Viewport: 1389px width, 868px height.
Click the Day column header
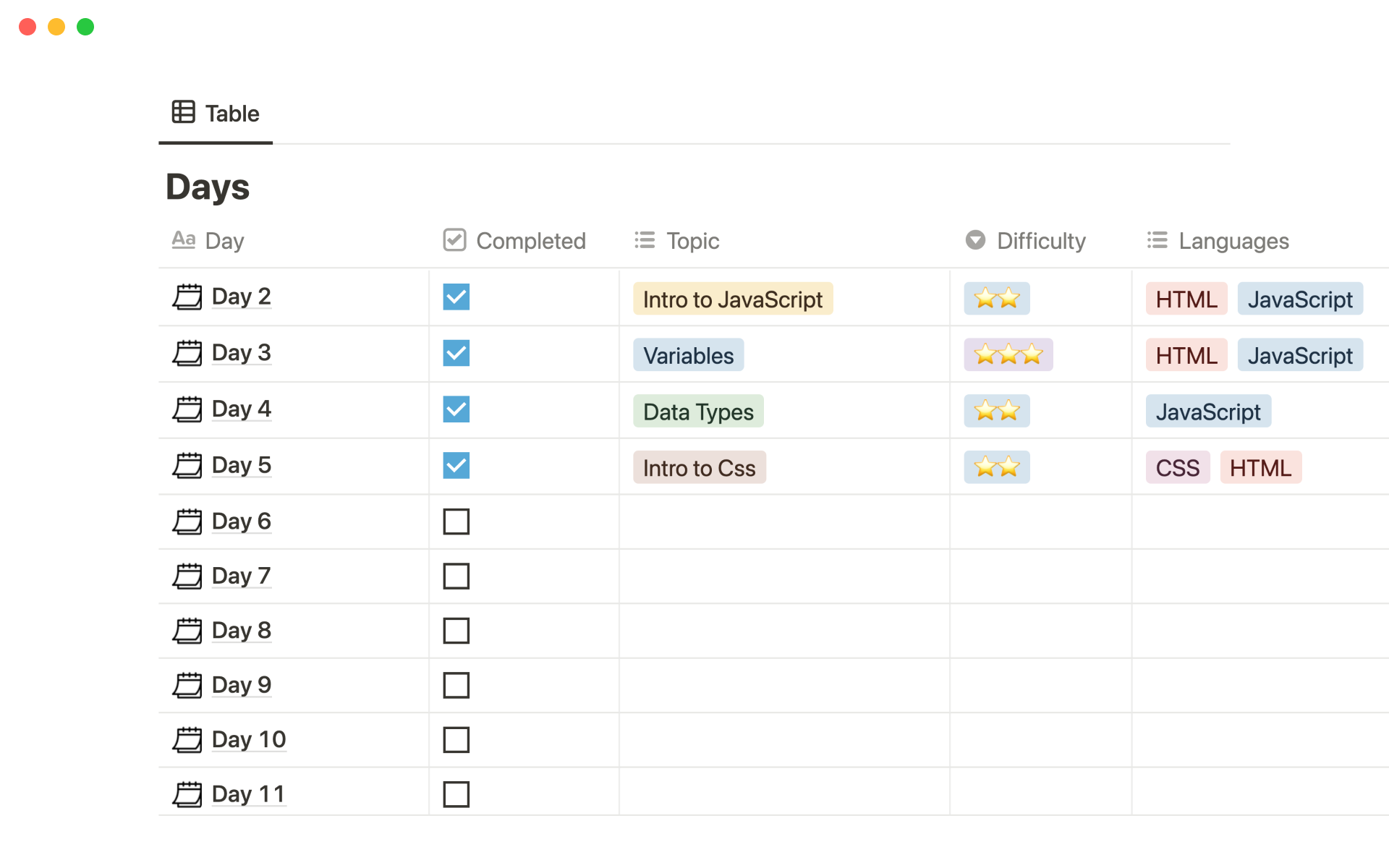(224, 241)
